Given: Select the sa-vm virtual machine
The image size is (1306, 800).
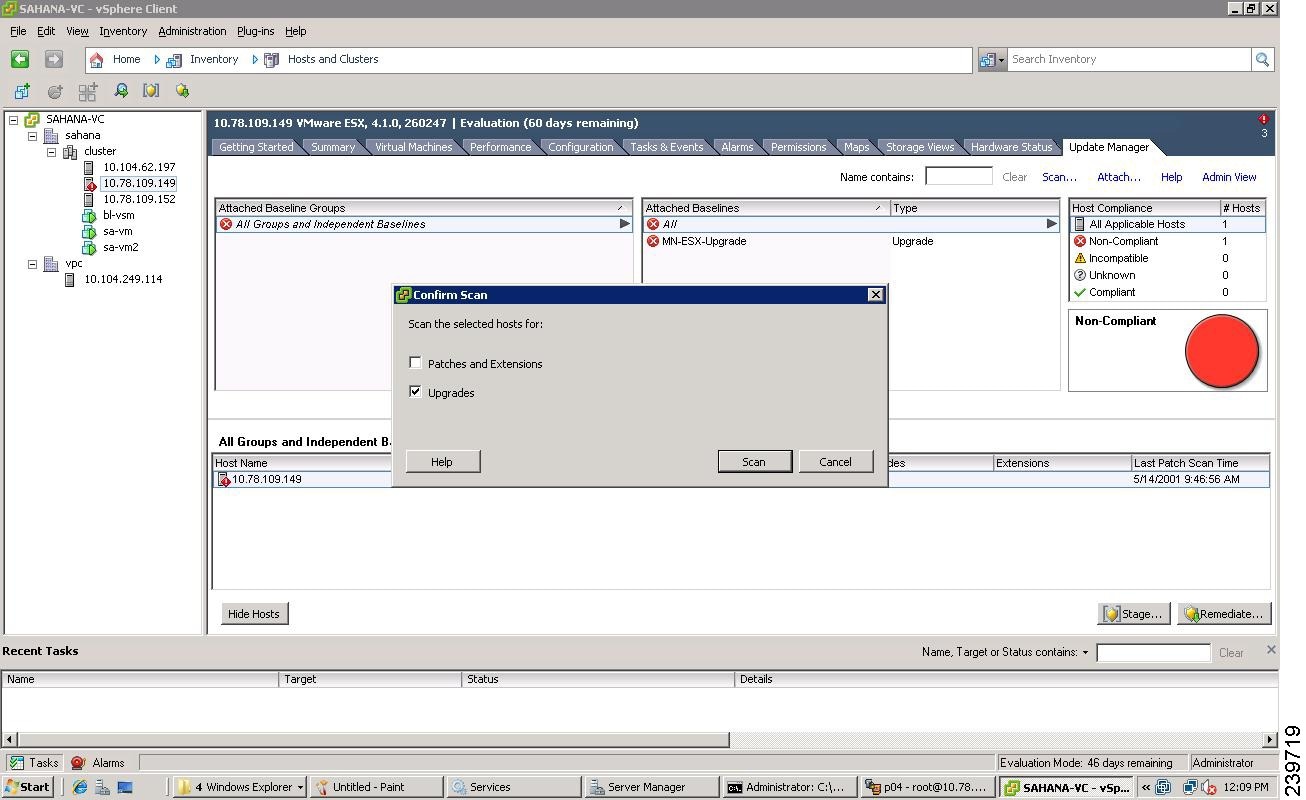Looking at the screenshot, I should [117, 231].
